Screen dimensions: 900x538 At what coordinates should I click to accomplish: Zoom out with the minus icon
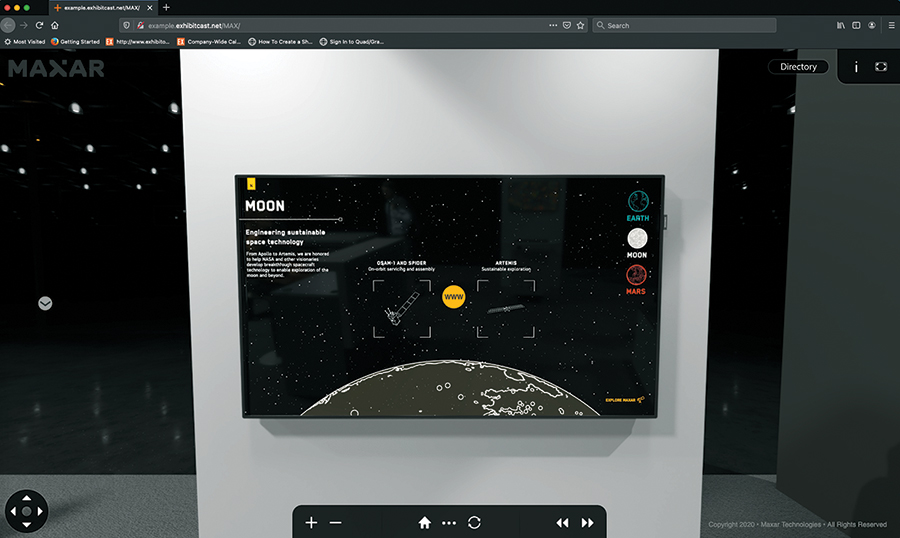(336, 522)
